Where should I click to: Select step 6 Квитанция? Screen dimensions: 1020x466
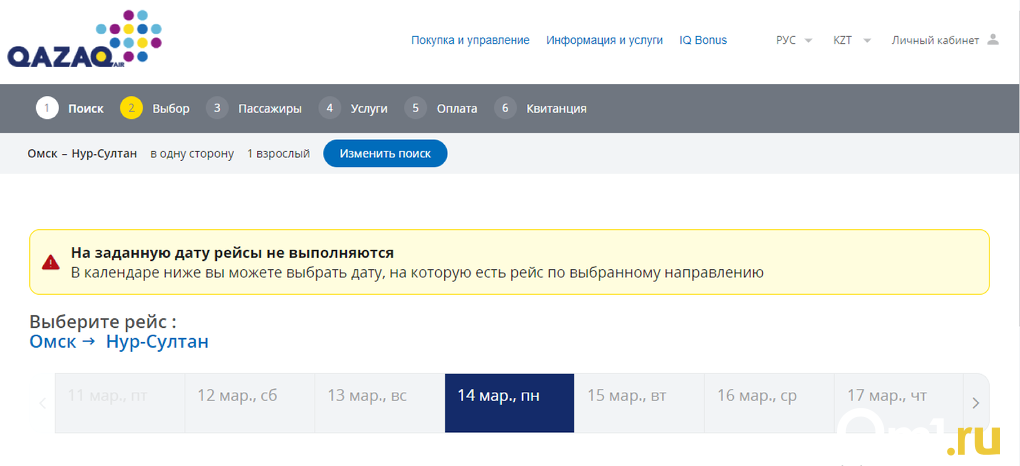coord(541,108)
